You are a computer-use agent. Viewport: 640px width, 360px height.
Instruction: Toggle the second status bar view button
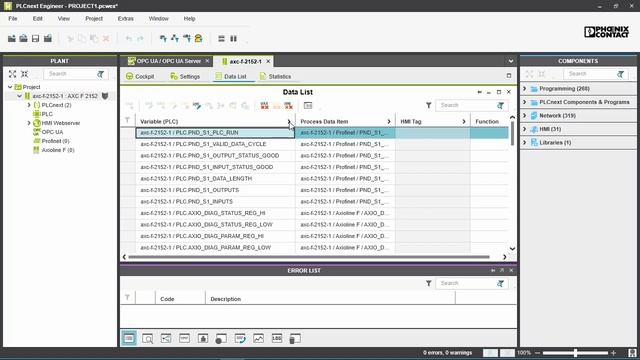coord(507,353)
